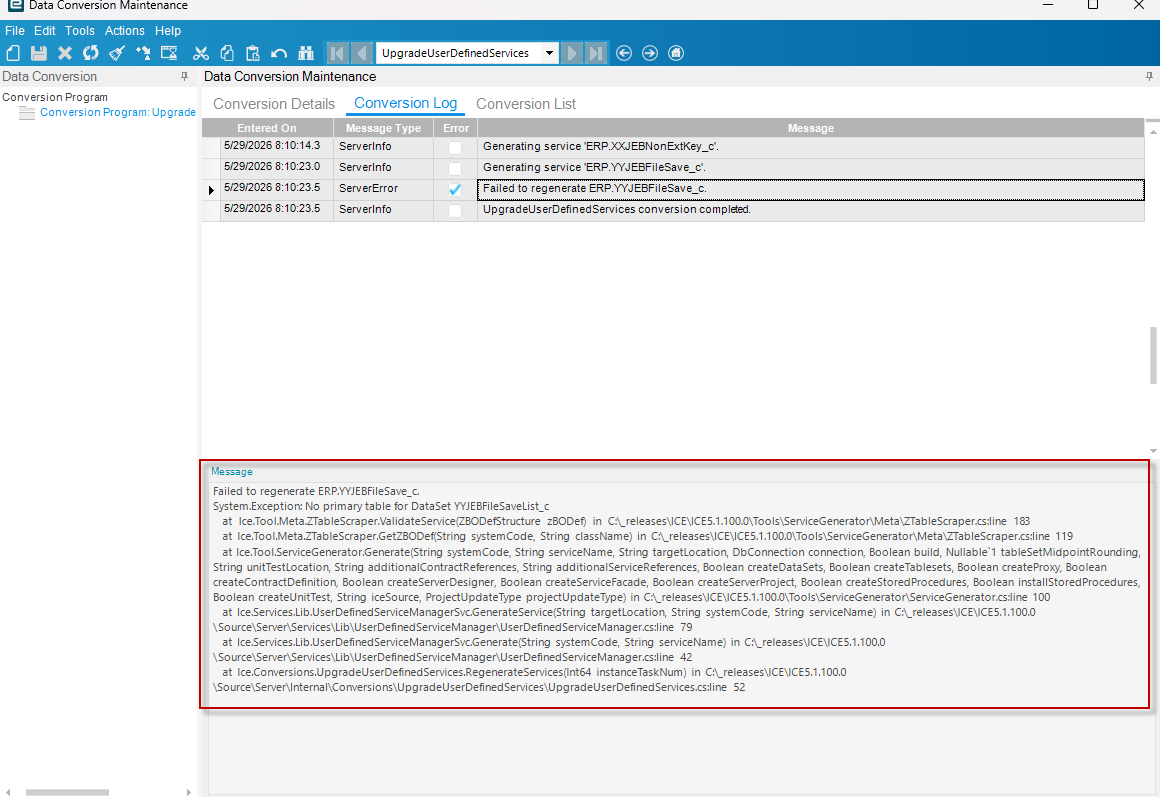1160x797 pixels.
Task: Go to previous record navigation button
Action: point(362,53)
